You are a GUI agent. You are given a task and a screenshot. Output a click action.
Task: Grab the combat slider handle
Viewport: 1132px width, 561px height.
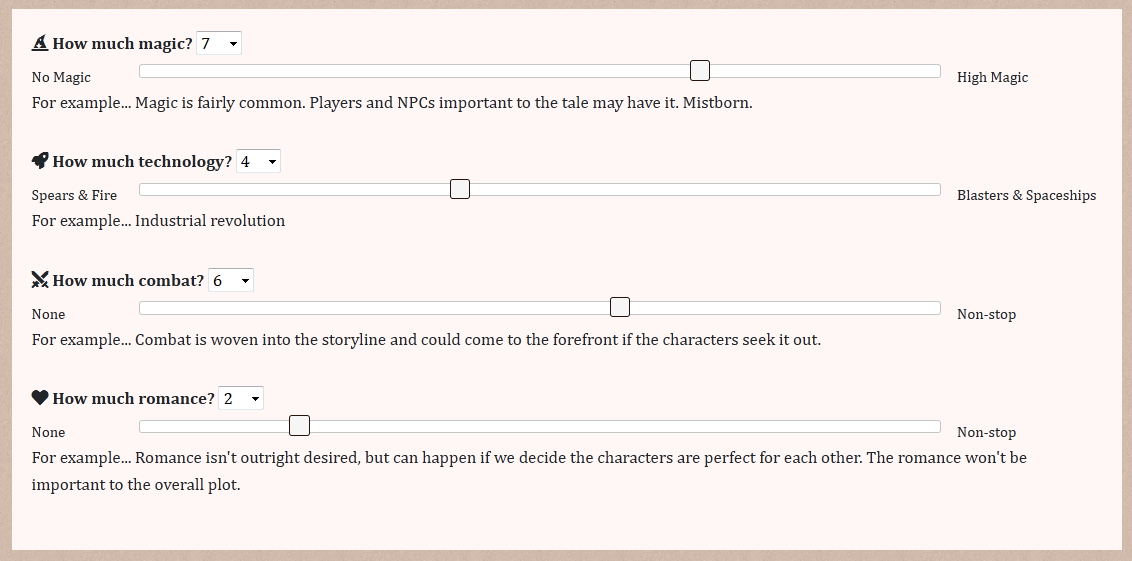(620, 307)
